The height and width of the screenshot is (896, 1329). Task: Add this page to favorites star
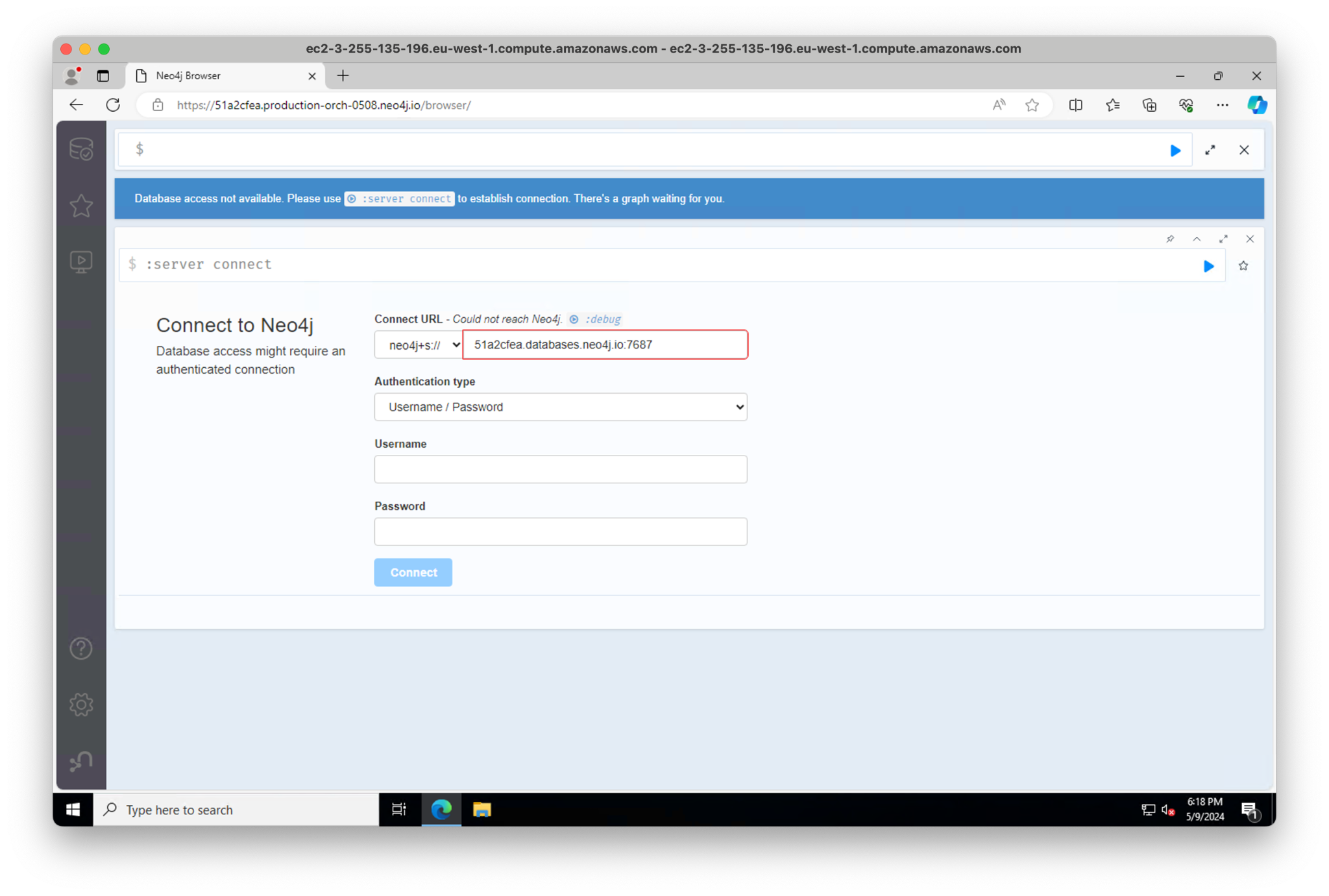1032,105
